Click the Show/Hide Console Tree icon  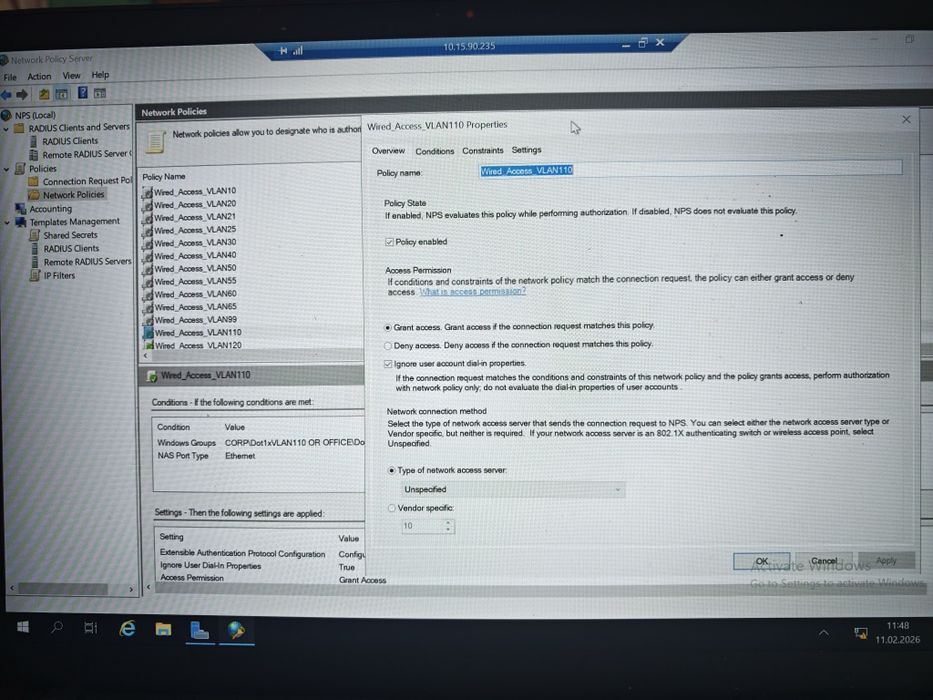coord(61,93)
